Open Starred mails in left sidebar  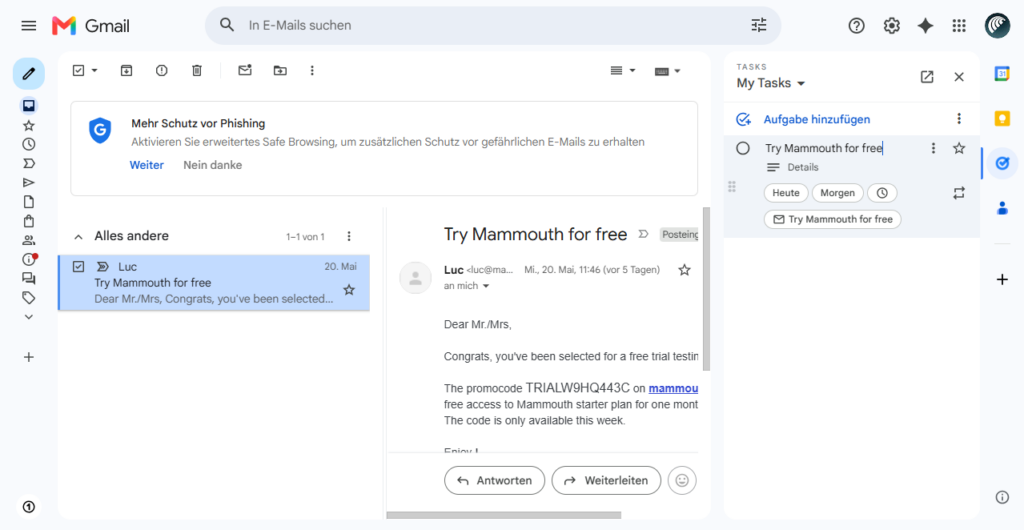click(x=29, y=125)
